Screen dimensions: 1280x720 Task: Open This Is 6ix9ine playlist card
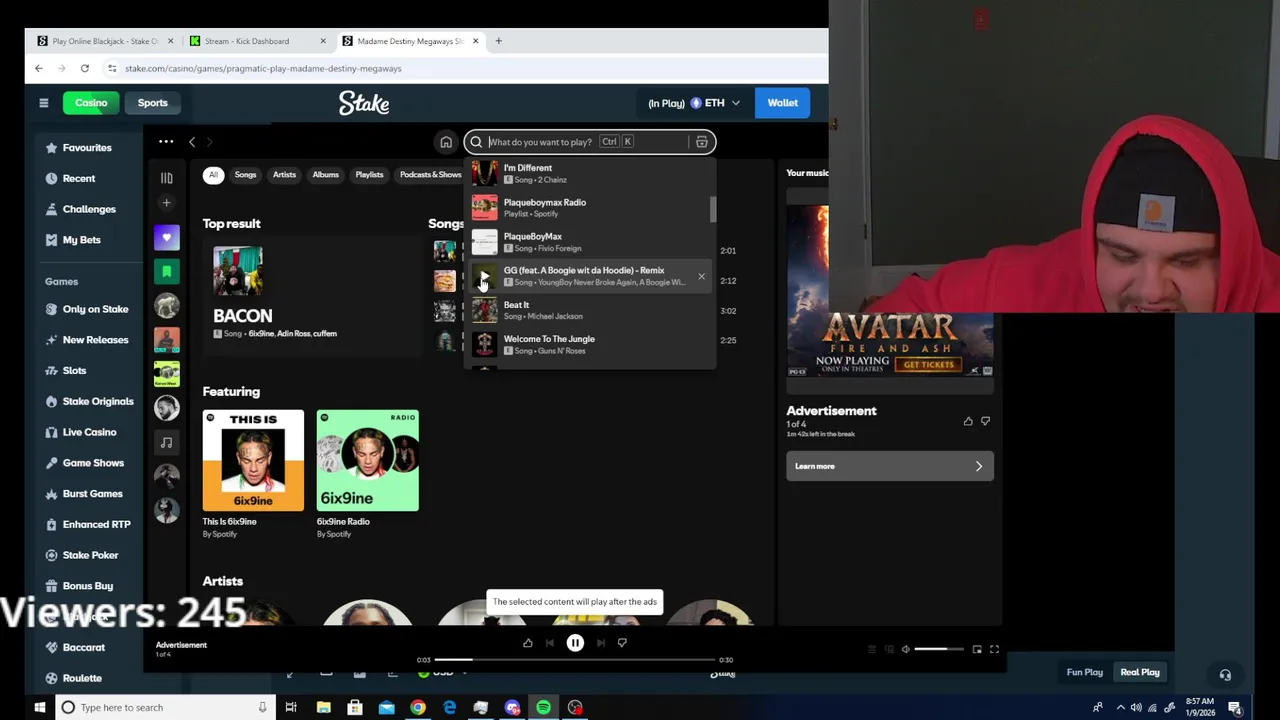[253, 474]
